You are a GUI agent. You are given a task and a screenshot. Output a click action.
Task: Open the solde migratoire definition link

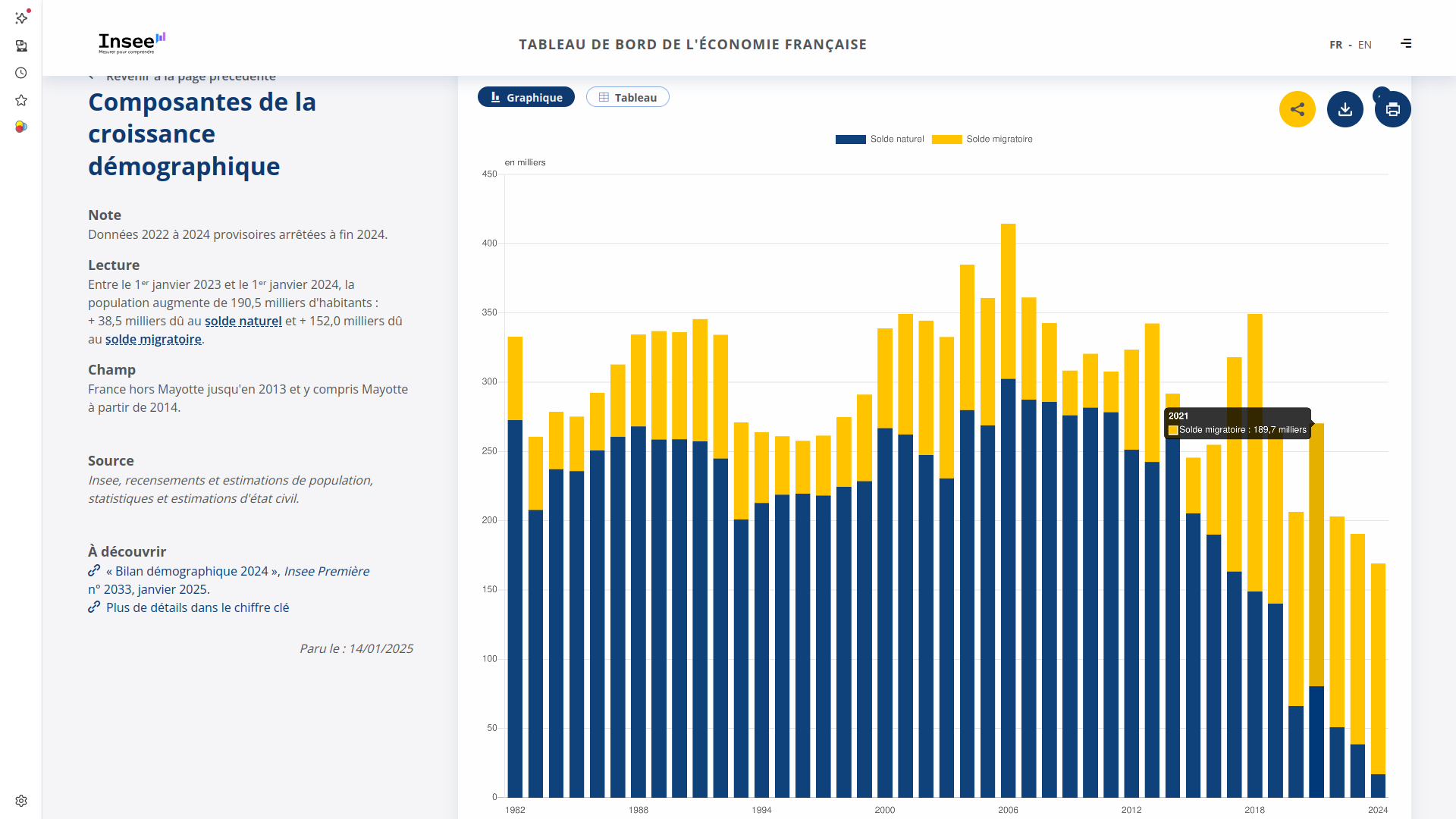153,340
